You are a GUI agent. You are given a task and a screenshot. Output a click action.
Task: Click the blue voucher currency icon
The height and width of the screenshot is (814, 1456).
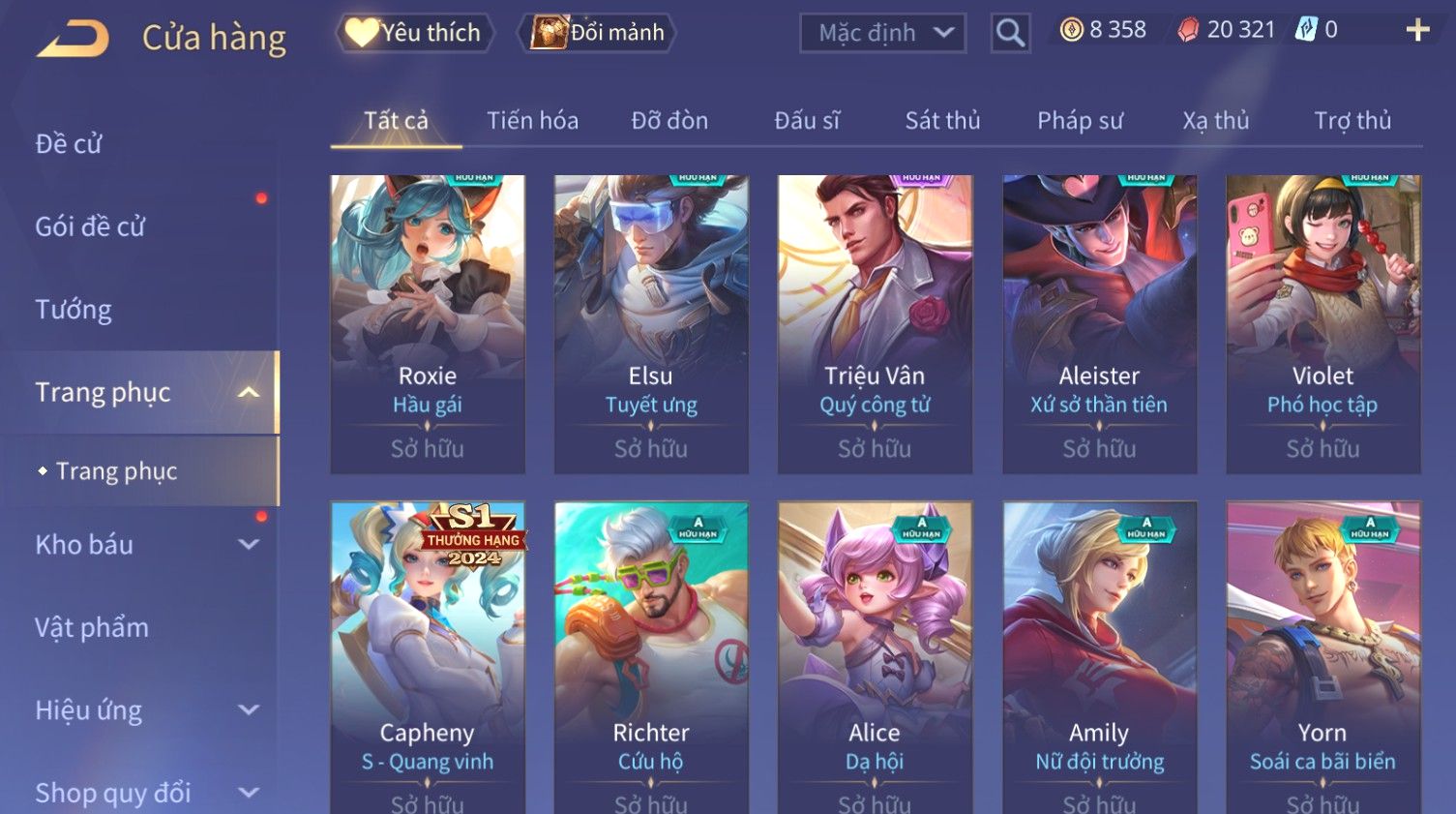coord(1306,30)
